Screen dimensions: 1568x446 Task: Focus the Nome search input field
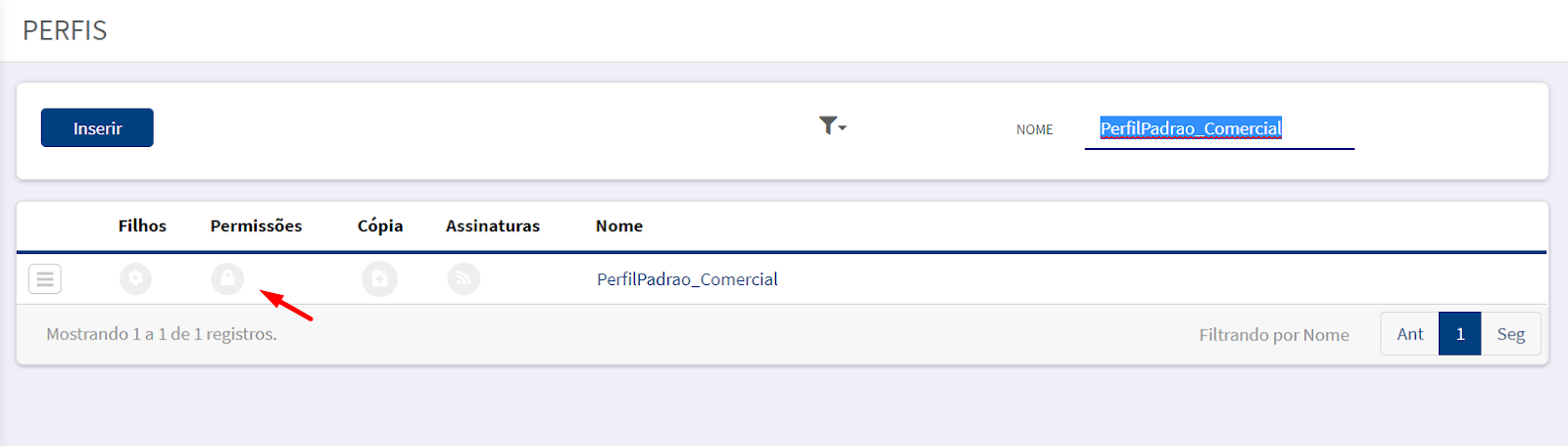tap(1219, 128)
